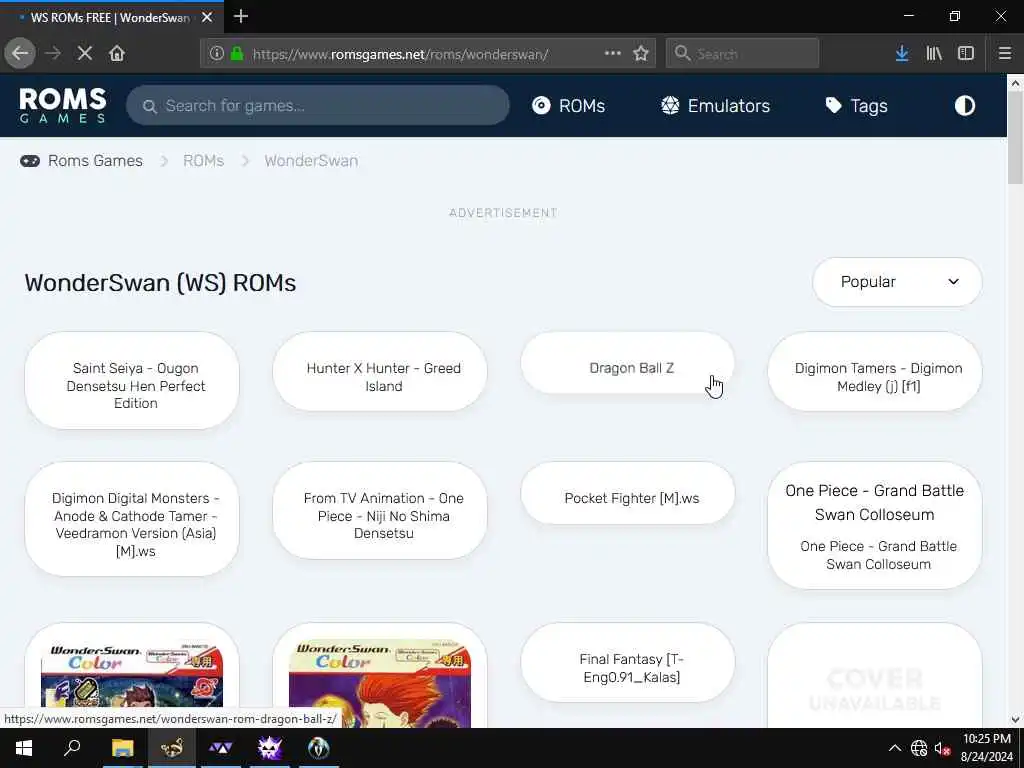
Task: Click scrollbar up arrow
Action: pos(1015,83)
